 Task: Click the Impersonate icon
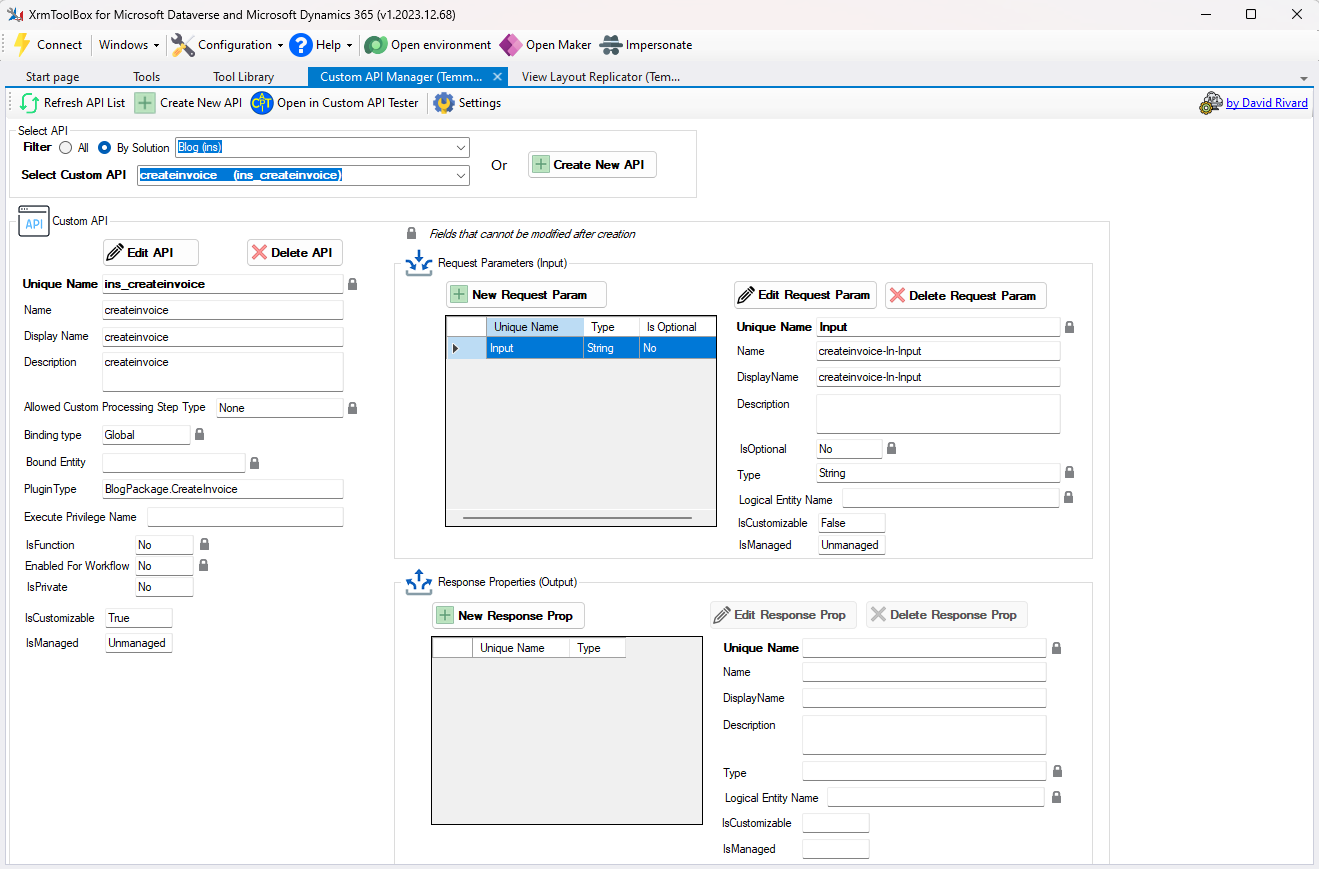610,45
